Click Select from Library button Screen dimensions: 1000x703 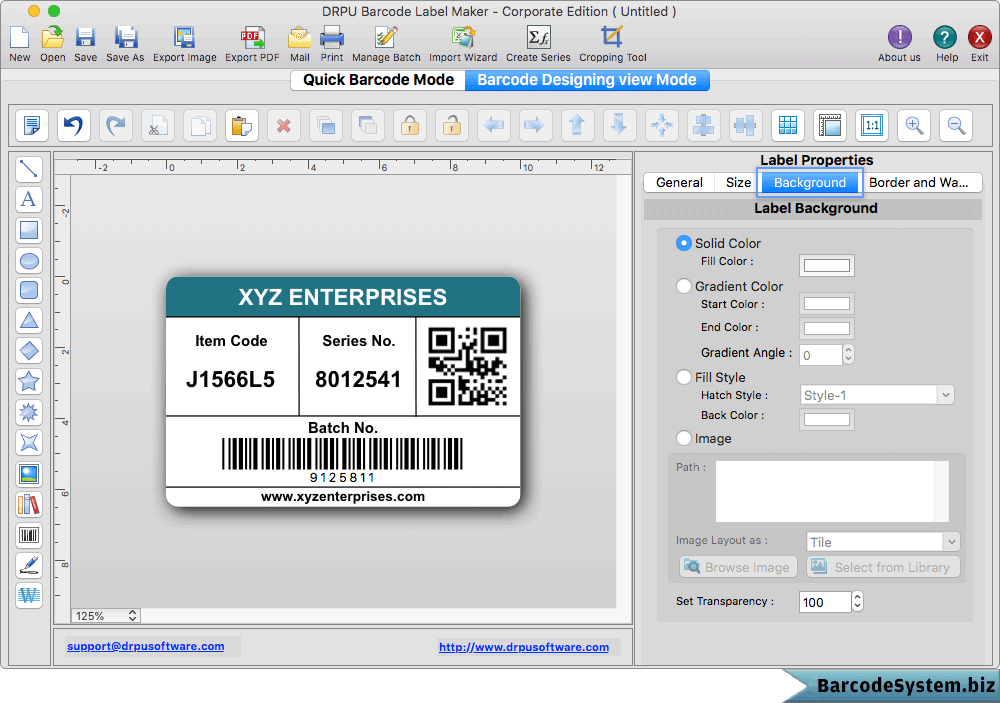[x=883, y=567]
